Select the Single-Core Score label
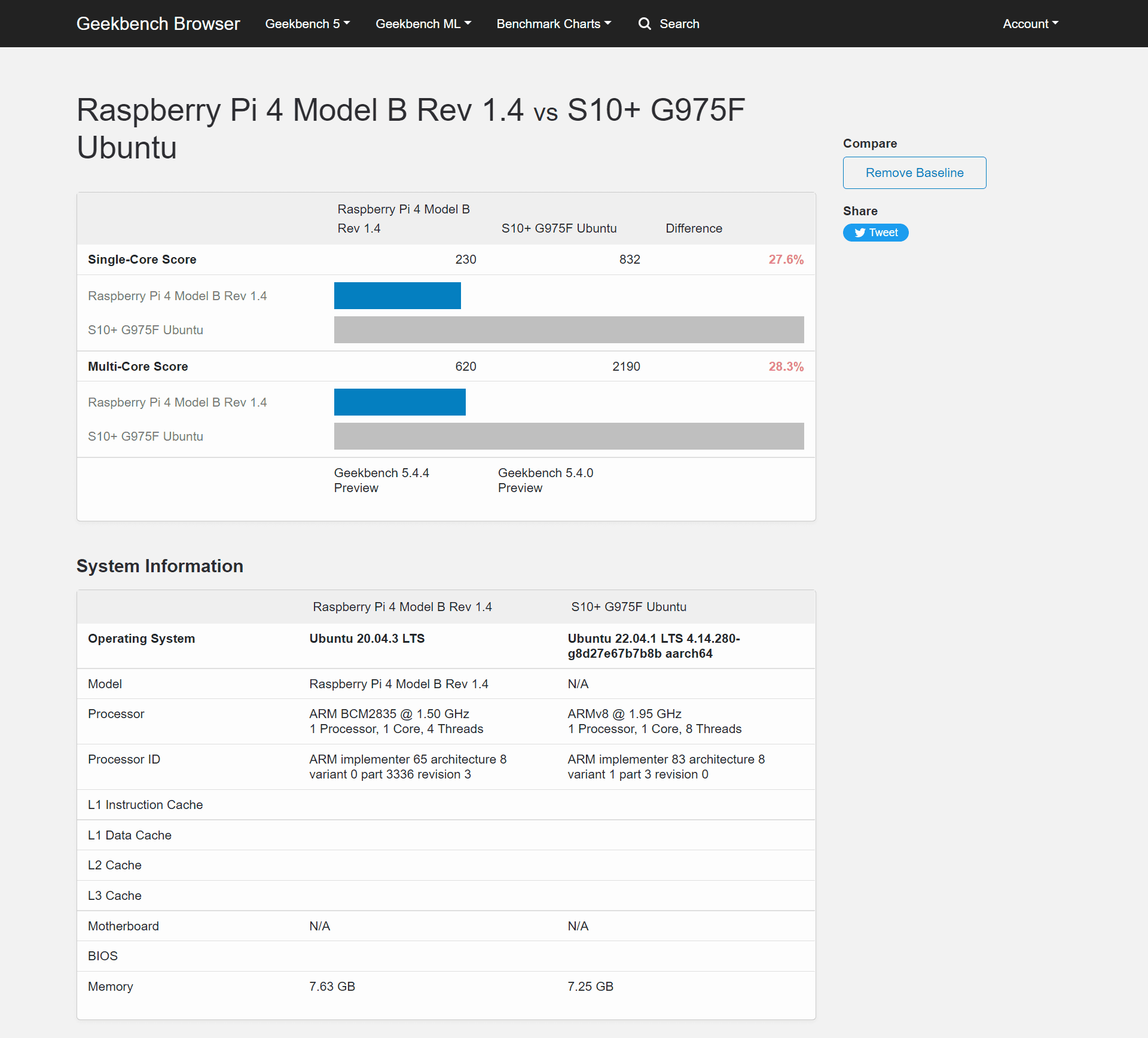Image resolution: width=1148 pixels, height=1038 pixels. click(x=142, y=259)
